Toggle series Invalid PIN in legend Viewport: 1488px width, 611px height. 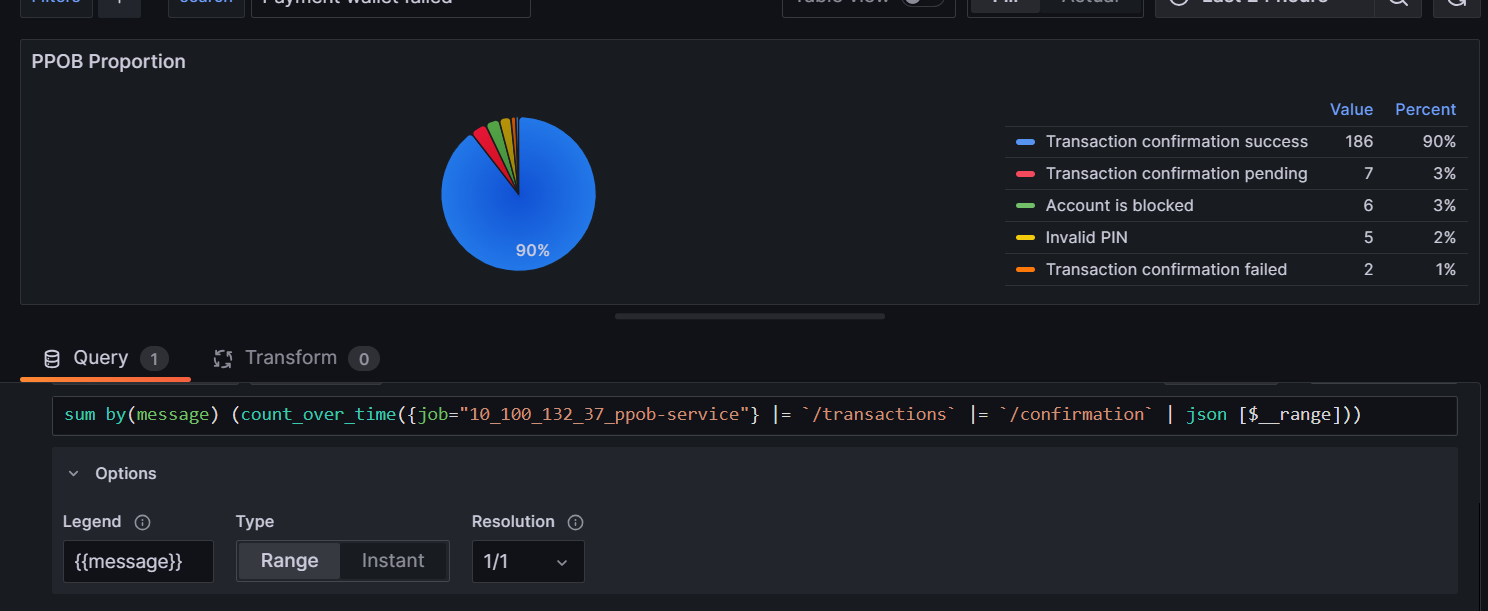(1086, 238)
